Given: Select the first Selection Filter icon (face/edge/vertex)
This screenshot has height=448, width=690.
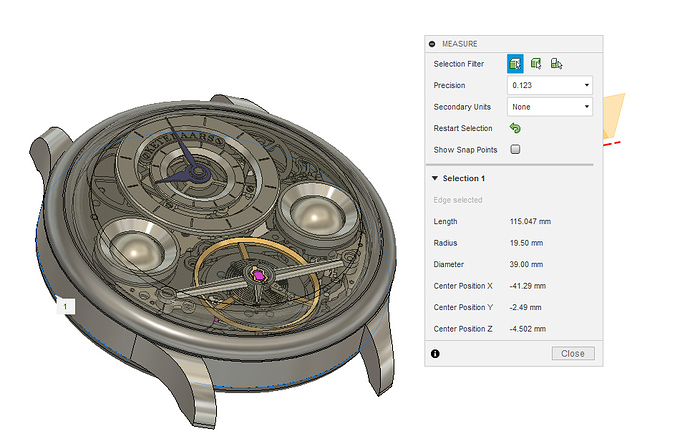Looking at the screenshot, I should tap(516, 64).
